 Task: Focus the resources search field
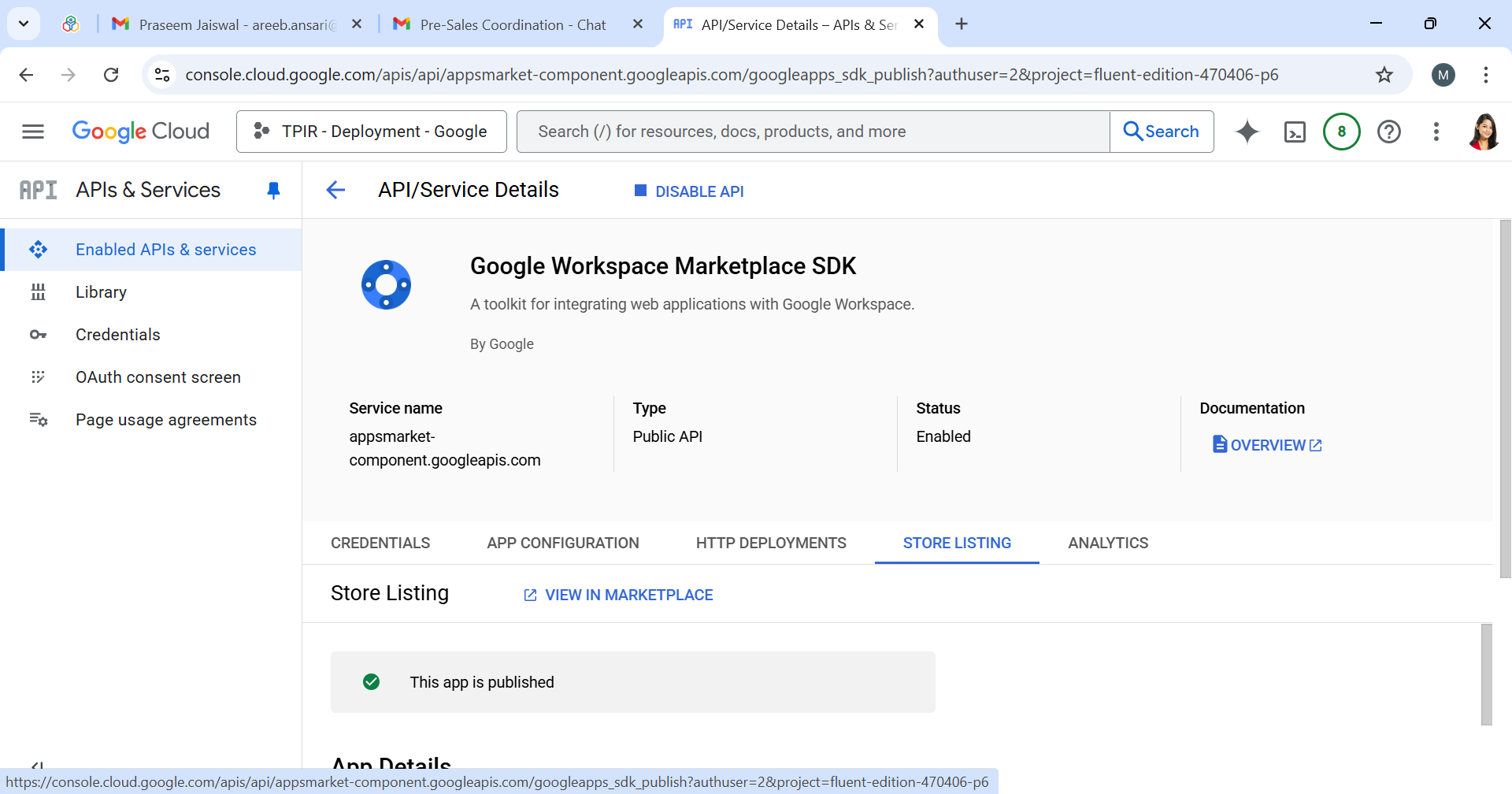(x=813, y=132)
